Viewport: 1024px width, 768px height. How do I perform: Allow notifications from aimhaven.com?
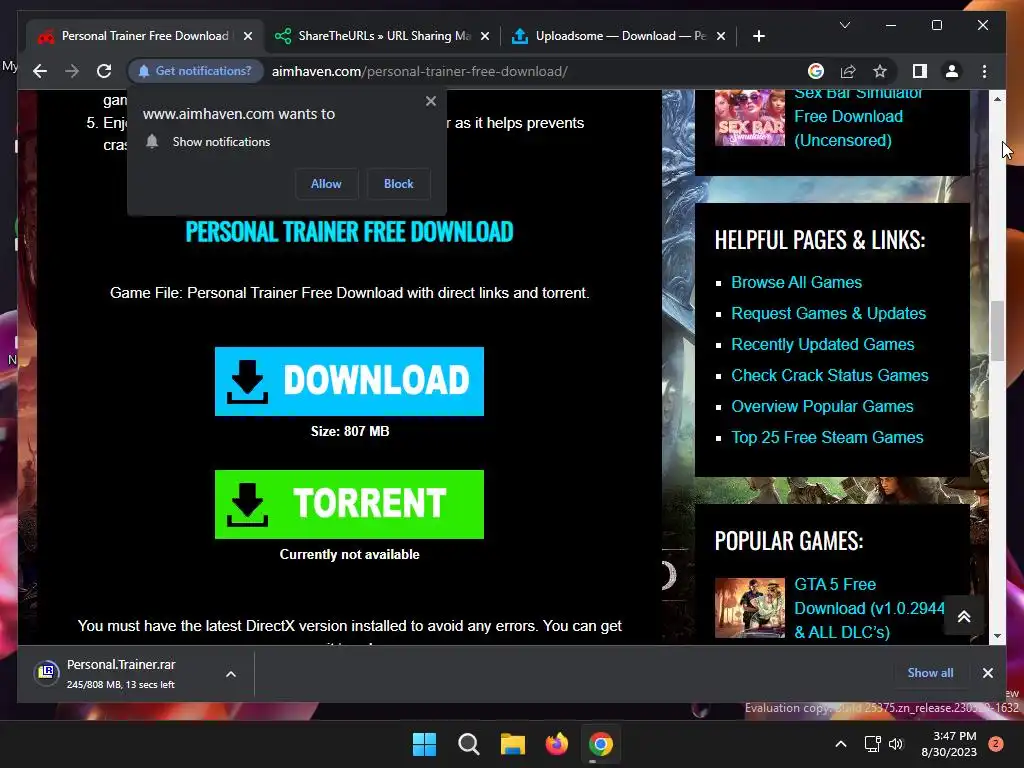pos(326,184)
